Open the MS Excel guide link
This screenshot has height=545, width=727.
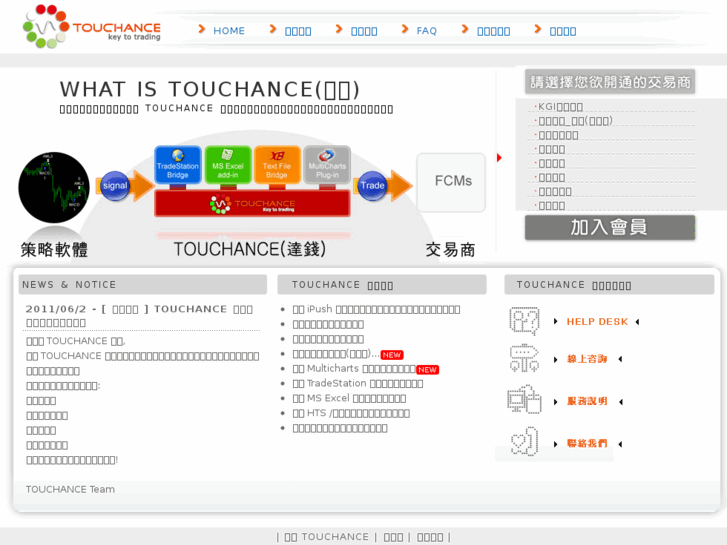pos(349,398)
